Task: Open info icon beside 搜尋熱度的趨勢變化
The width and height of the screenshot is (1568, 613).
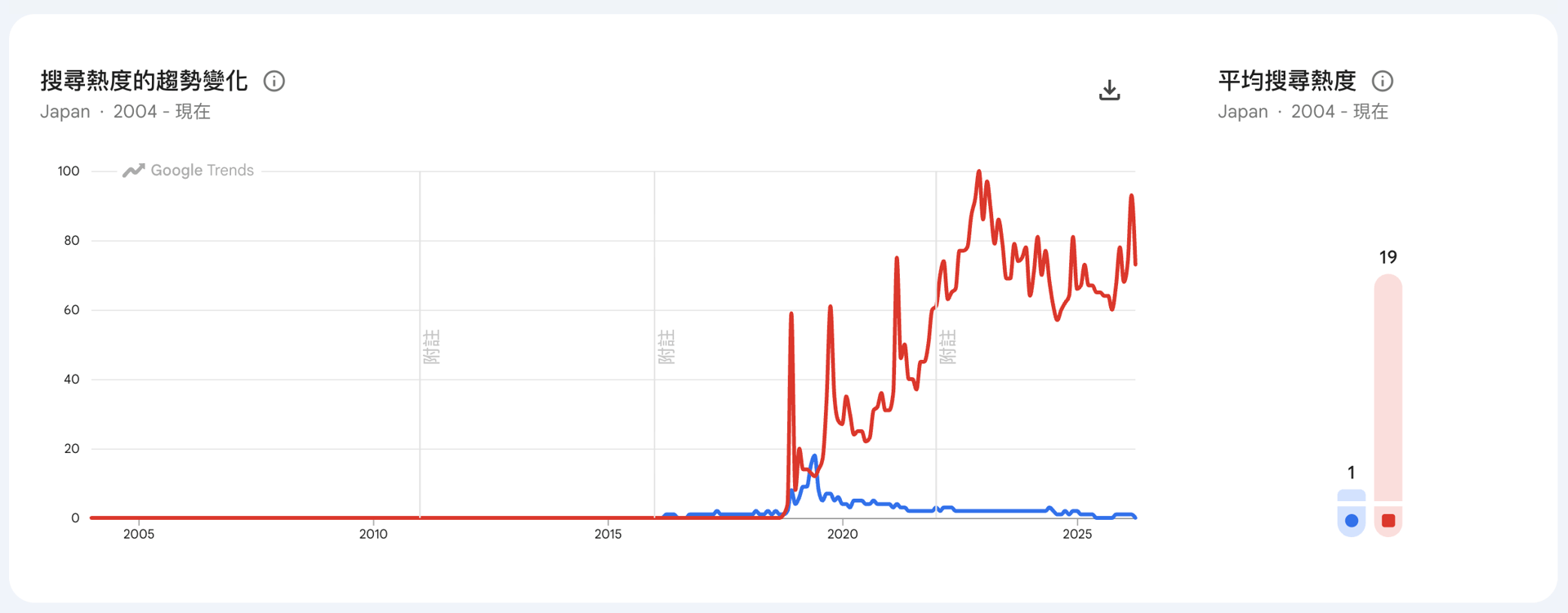Action: click(x=274, y=82)
